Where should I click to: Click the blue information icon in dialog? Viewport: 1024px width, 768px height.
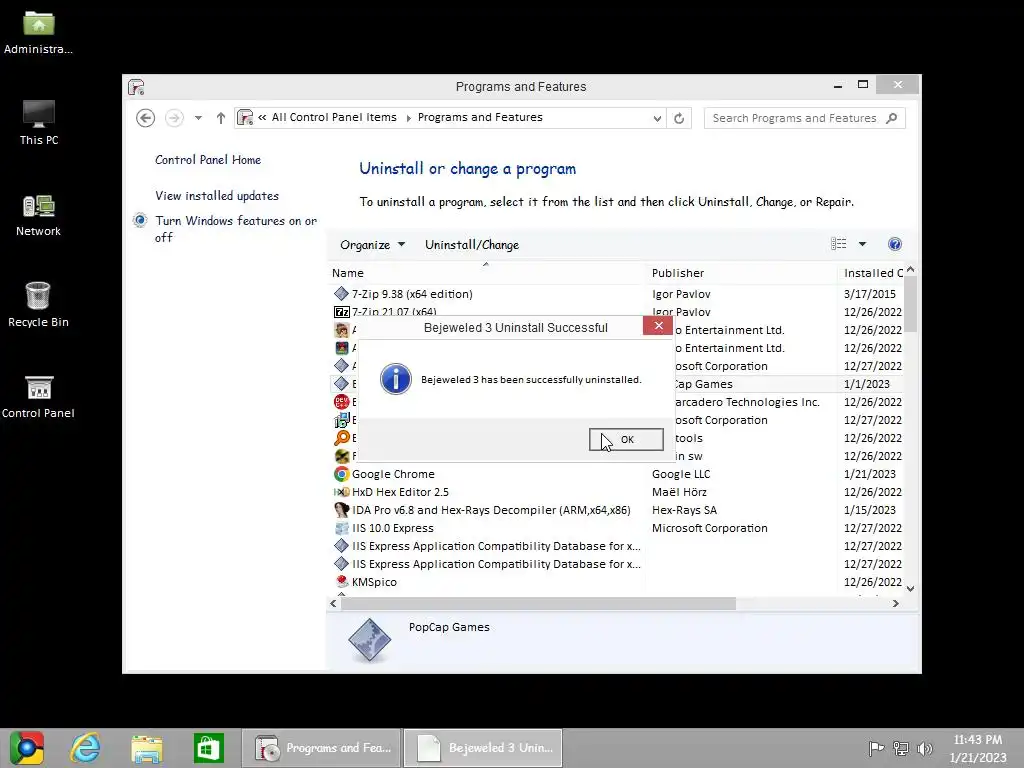click(x=396, y=379)
